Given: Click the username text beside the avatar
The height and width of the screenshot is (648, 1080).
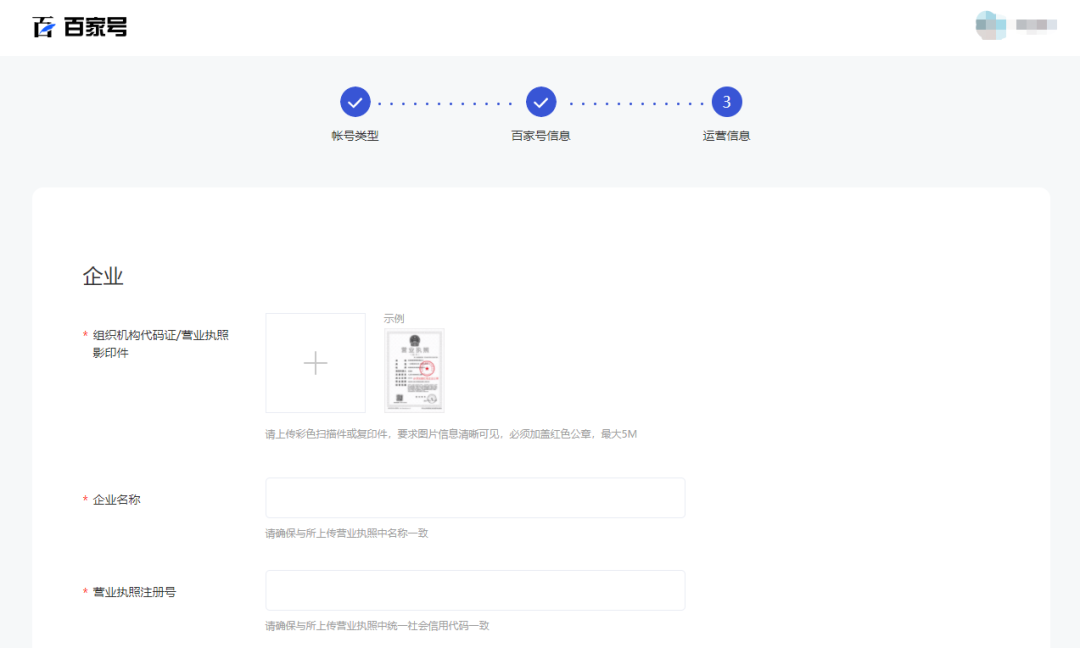Looking at the screenshot, I should pos(1035,25).
